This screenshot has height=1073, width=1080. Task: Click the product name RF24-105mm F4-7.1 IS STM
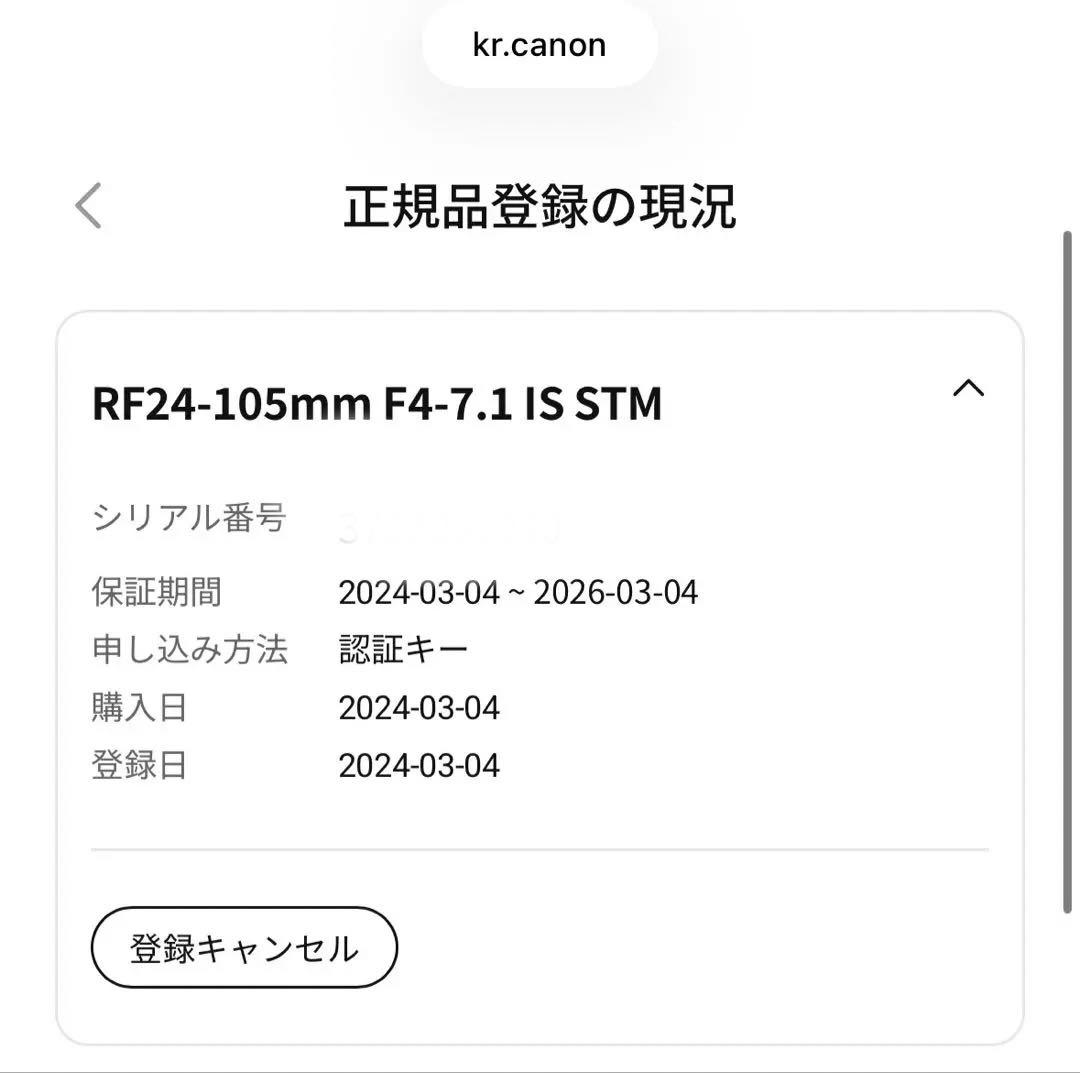[x=377, y=404]
